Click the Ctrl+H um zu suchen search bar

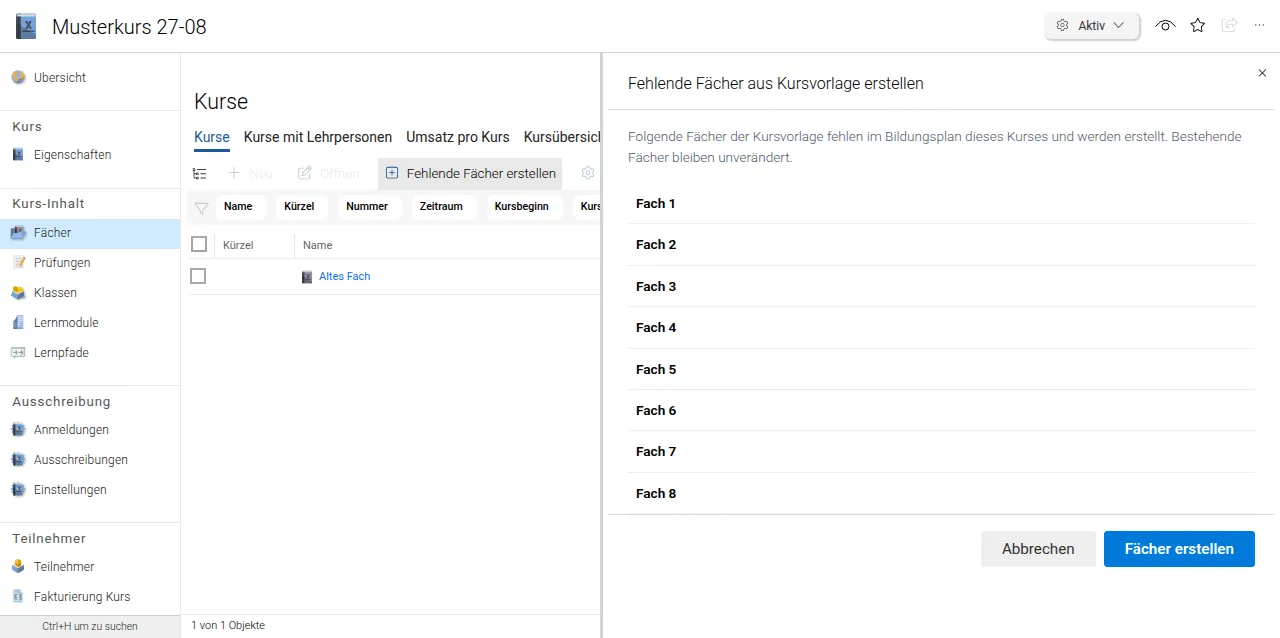[x=90, y=626]
